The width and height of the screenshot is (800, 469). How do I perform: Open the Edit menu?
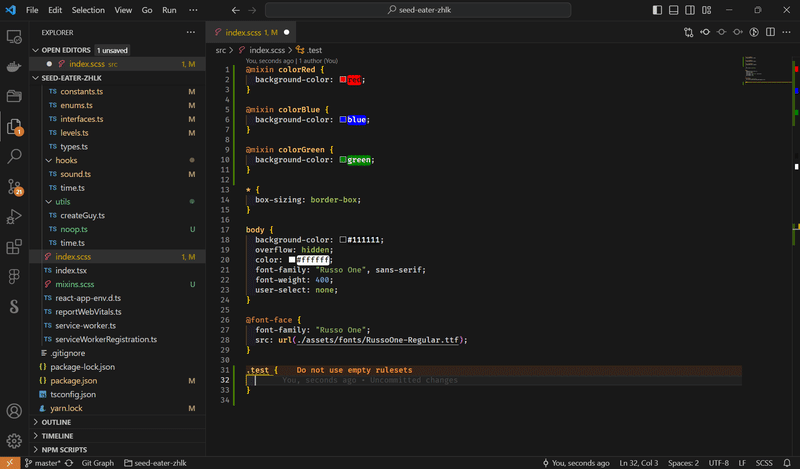pos(55,10)
